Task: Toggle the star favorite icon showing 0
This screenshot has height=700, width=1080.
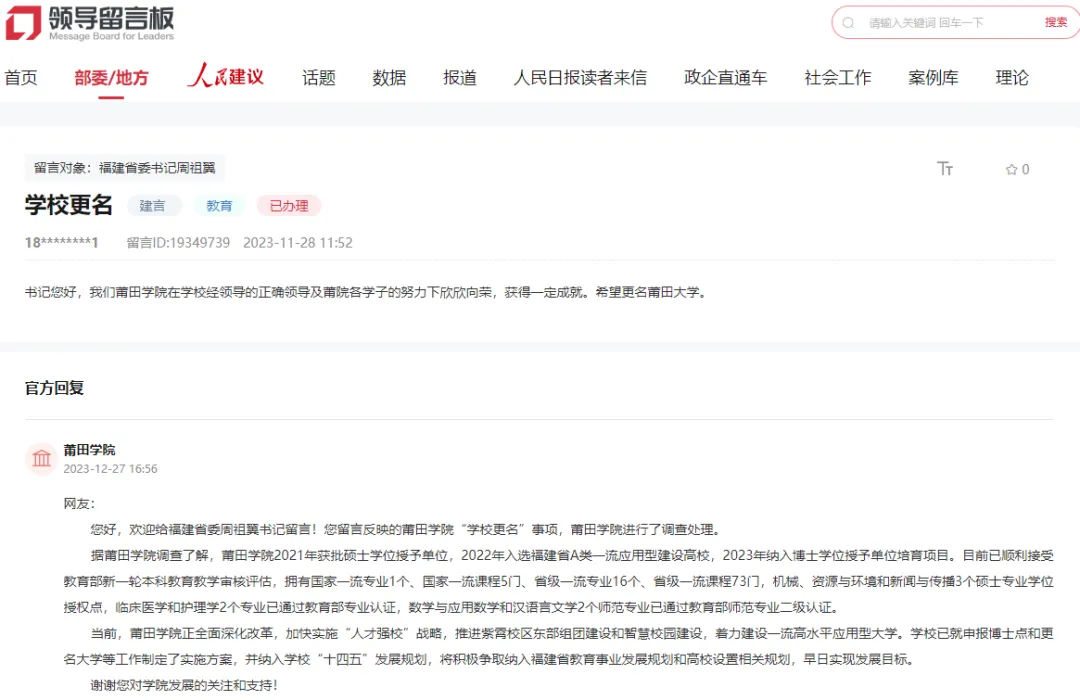Action: (x=1015, y=169)
